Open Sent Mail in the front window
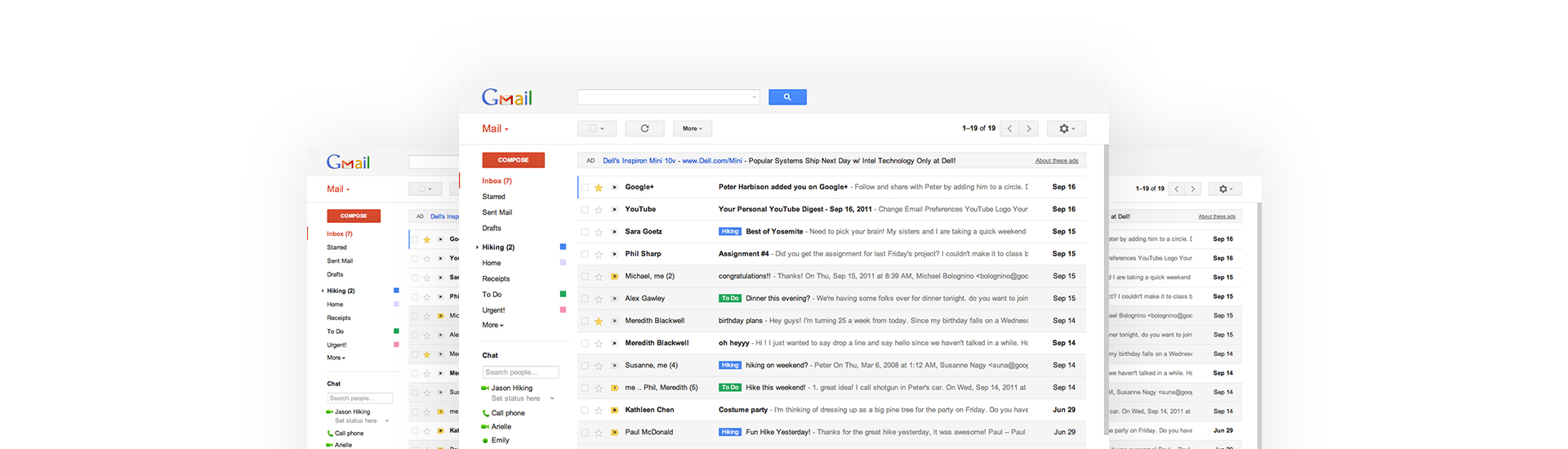 pyautogui.click(x=497, y=212)
